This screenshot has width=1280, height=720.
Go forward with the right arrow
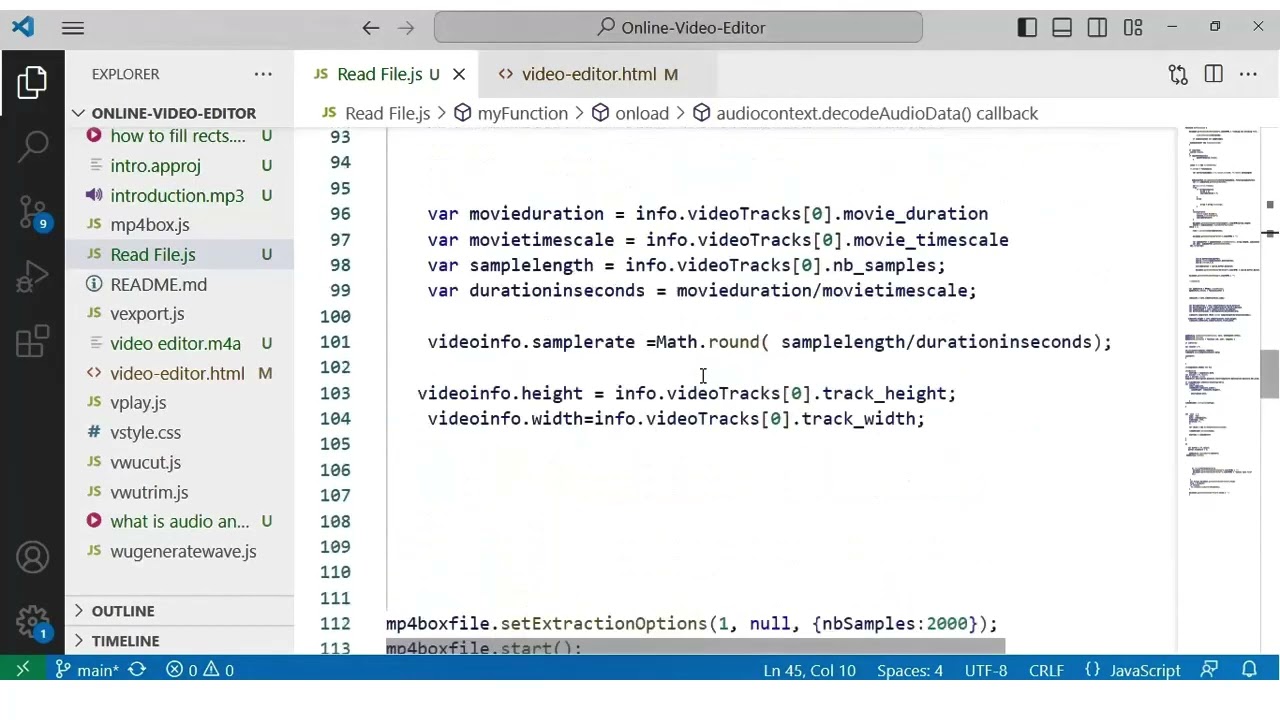(x=406, y=28)
